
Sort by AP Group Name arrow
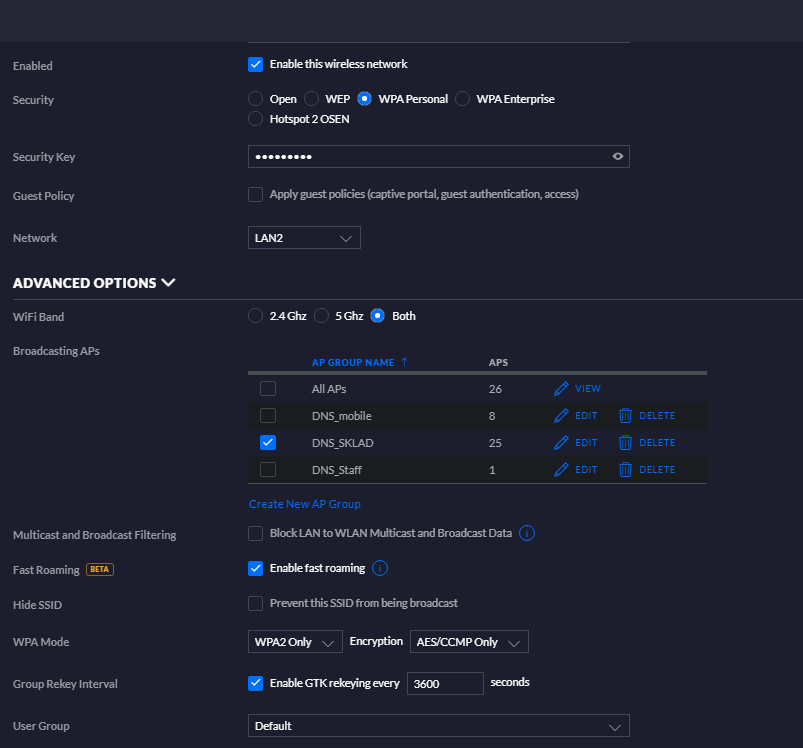405,362
